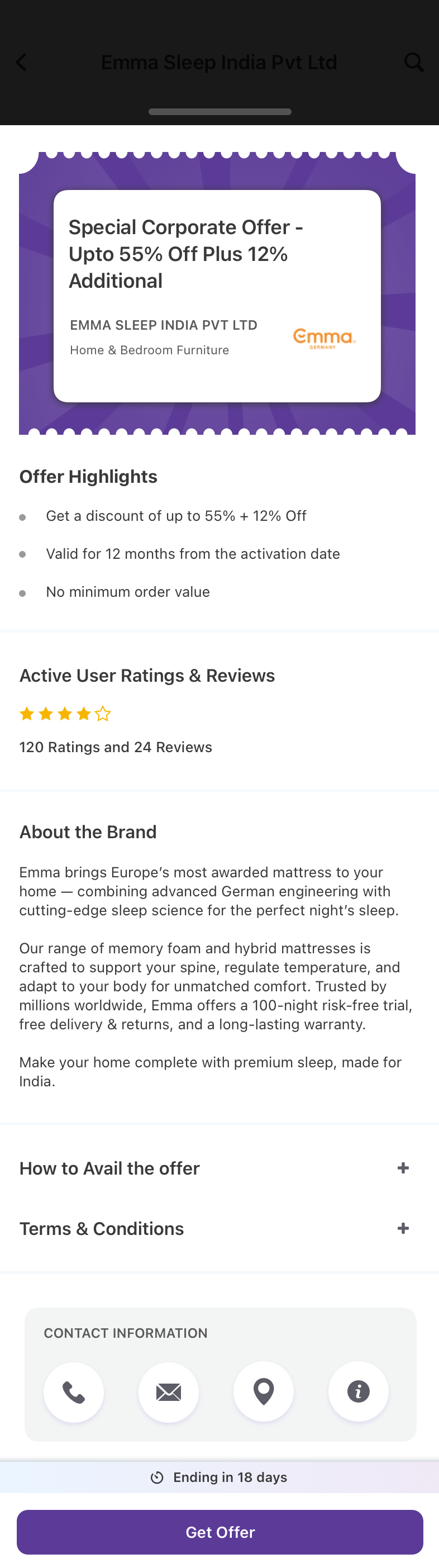
Task: Tap the Home & Bedroom Furniture category label
Action: coord(150,350)
